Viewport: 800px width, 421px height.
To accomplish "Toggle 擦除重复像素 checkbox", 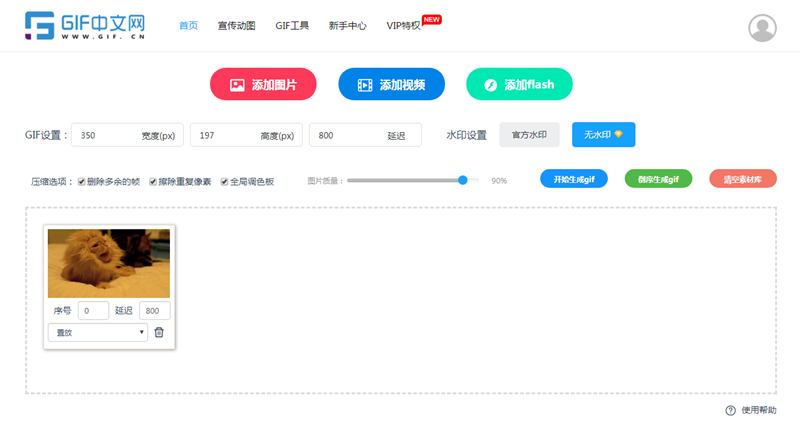I will coord(153,182).
